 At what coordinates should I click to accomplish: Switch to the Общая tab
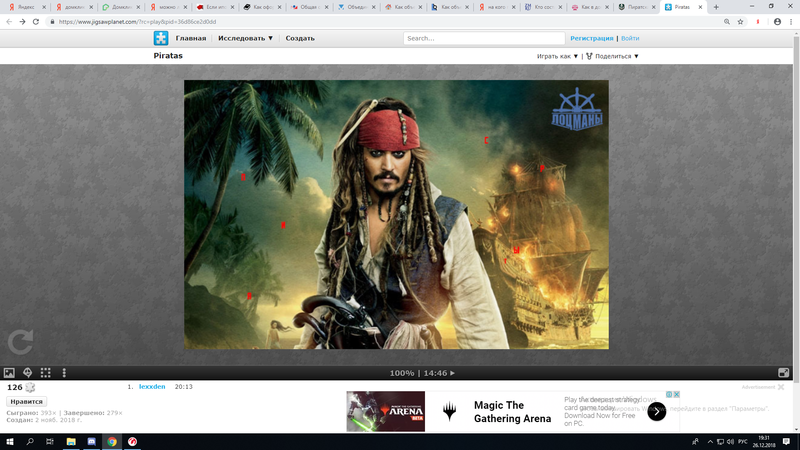[308, 7]
